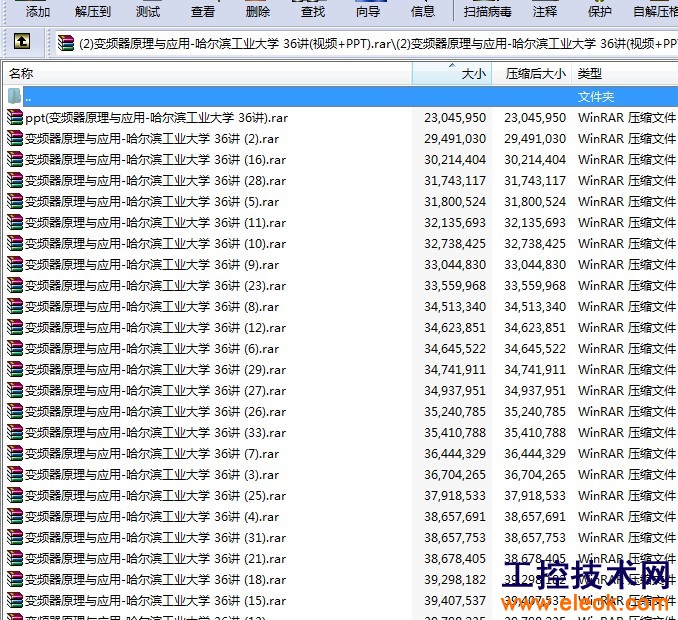Click the Extract To (解压到) toolbar button
Image resolution: width=678 pixels, height=620 pixels.
[x=93, y=11]
